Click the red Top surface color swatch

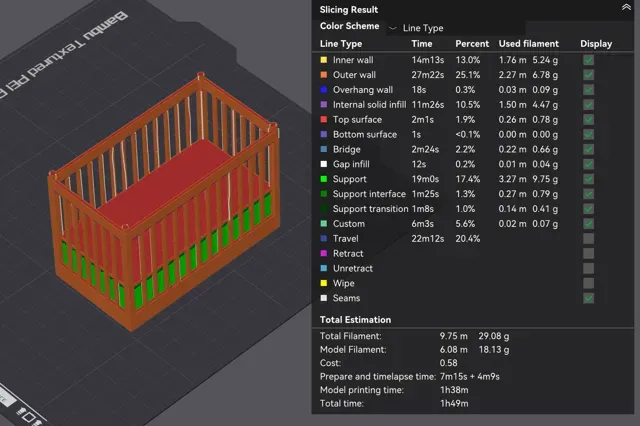coord(324,120)
